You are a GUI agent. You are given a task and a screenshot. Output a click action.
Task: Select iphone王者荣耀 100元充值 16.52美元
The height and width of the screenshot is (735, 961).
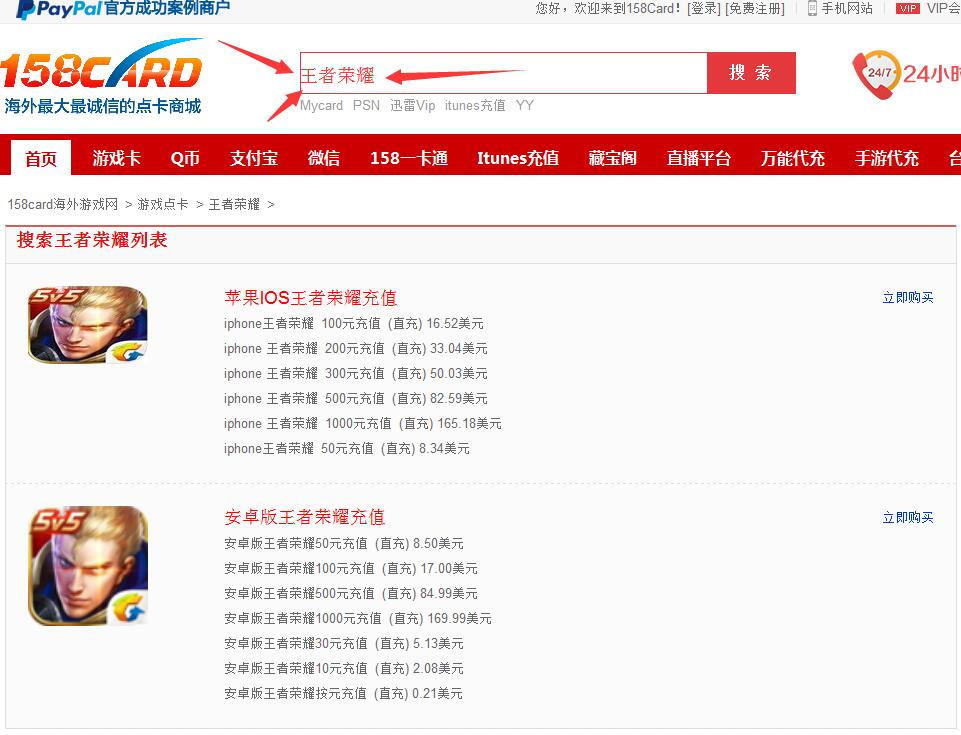pyautogui.click(x=354, y=323)
